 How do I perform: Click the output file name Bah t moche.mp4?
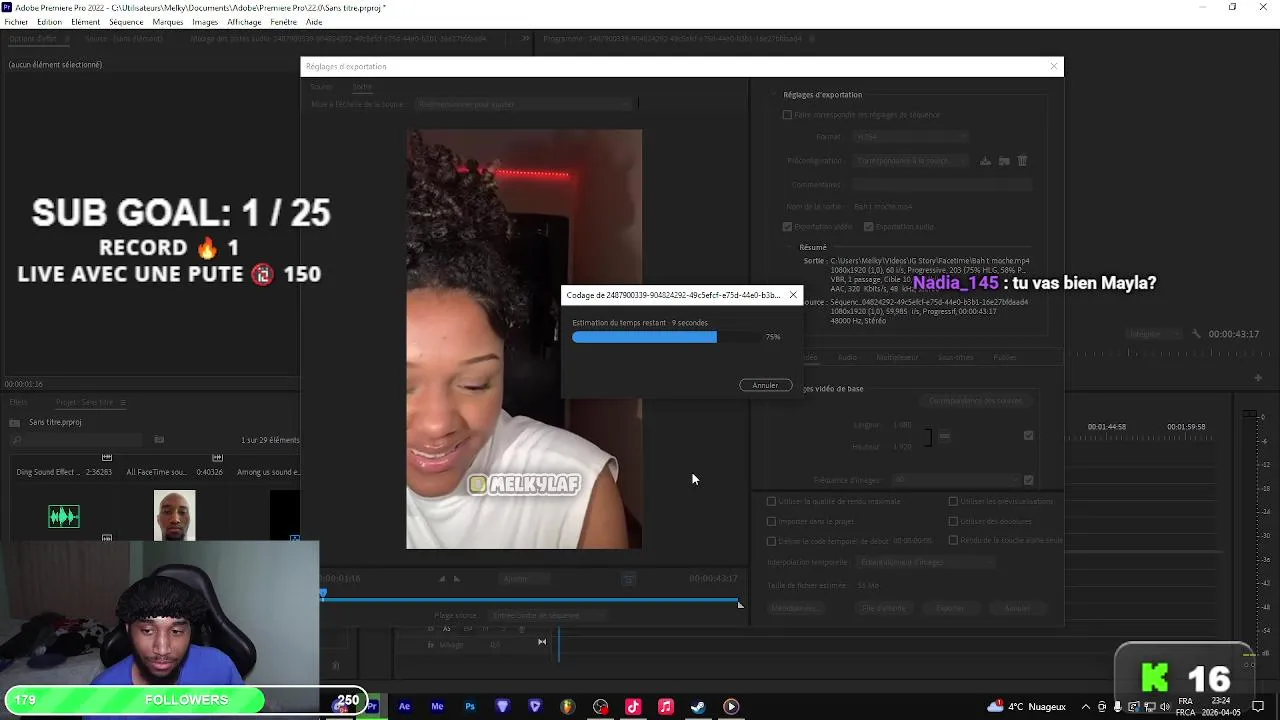(x=883, y=207)
